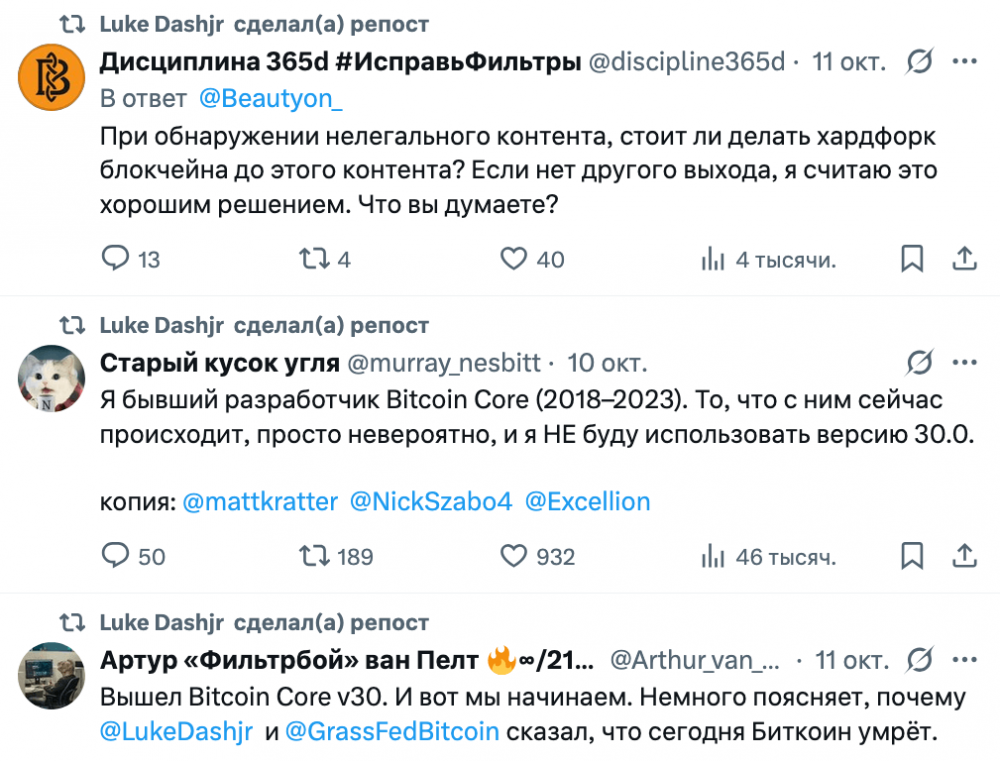Like the tweet with 932 likes
Screen dimensions: 1000x761
tap(513, 556)
